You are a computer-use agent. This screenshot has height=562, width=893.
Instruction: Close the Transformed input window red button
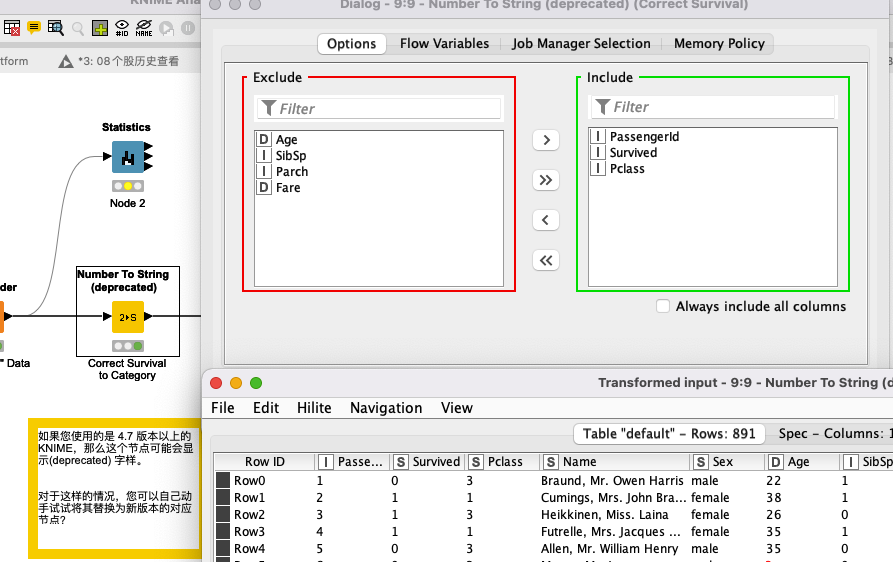point(216,383)
